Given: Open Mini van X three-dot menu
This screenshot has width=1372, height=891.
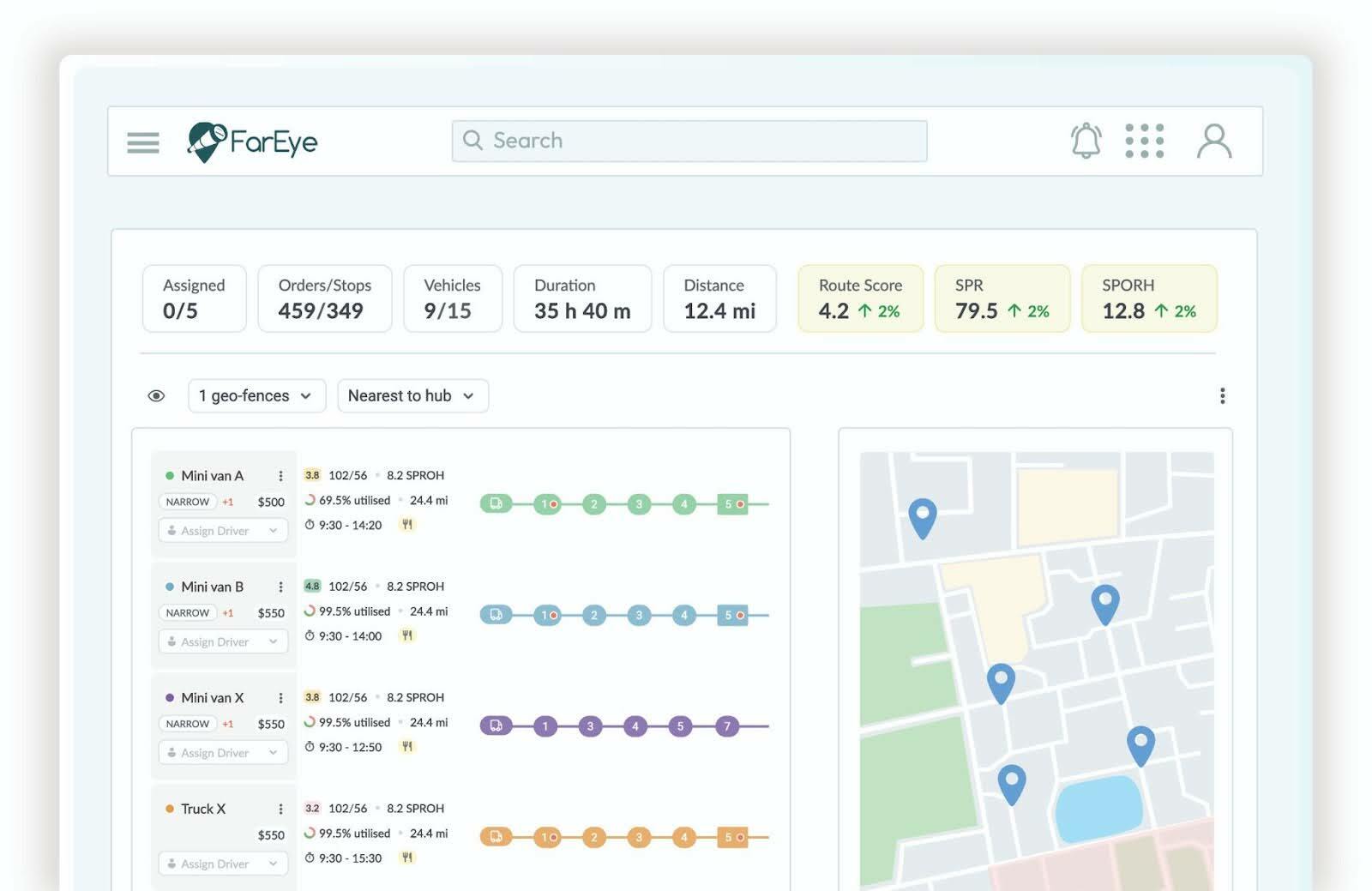Looking at the screenshot, I should [280, 698].
